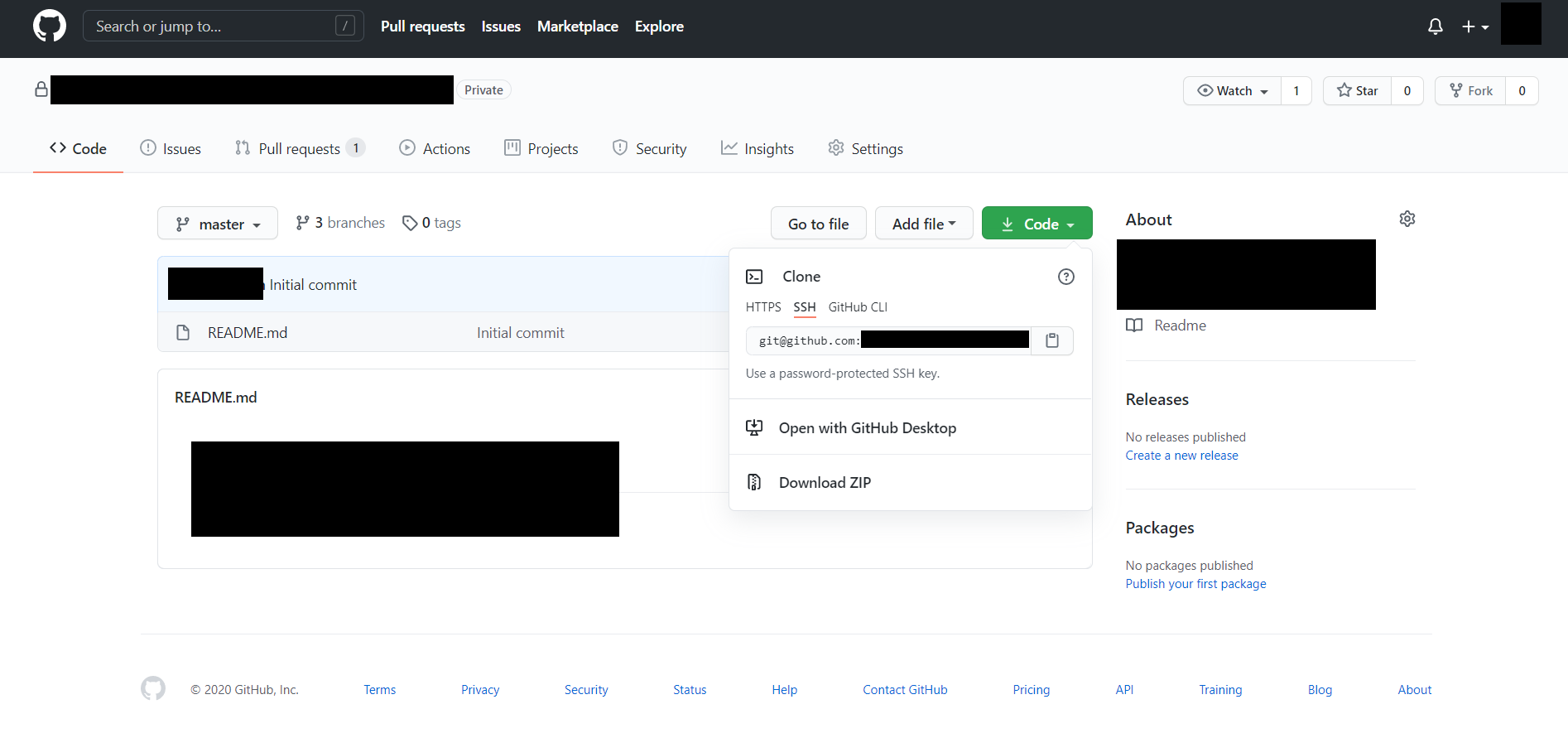Screen dimensions: 1568x738
Task: Open the Insights tab
Action: click(x=758, y=148)
